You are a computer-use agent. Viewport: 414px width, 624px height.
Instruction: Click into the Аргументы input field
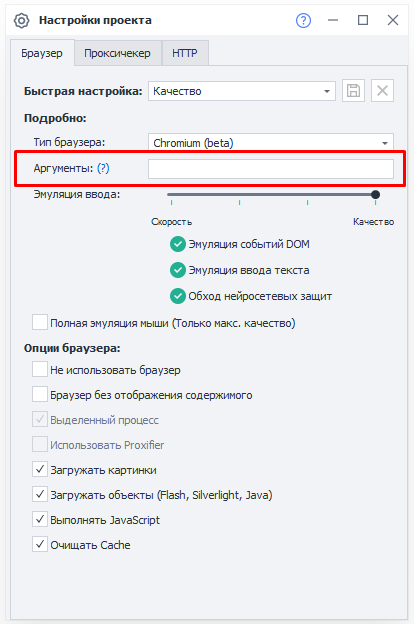[271, 169]
